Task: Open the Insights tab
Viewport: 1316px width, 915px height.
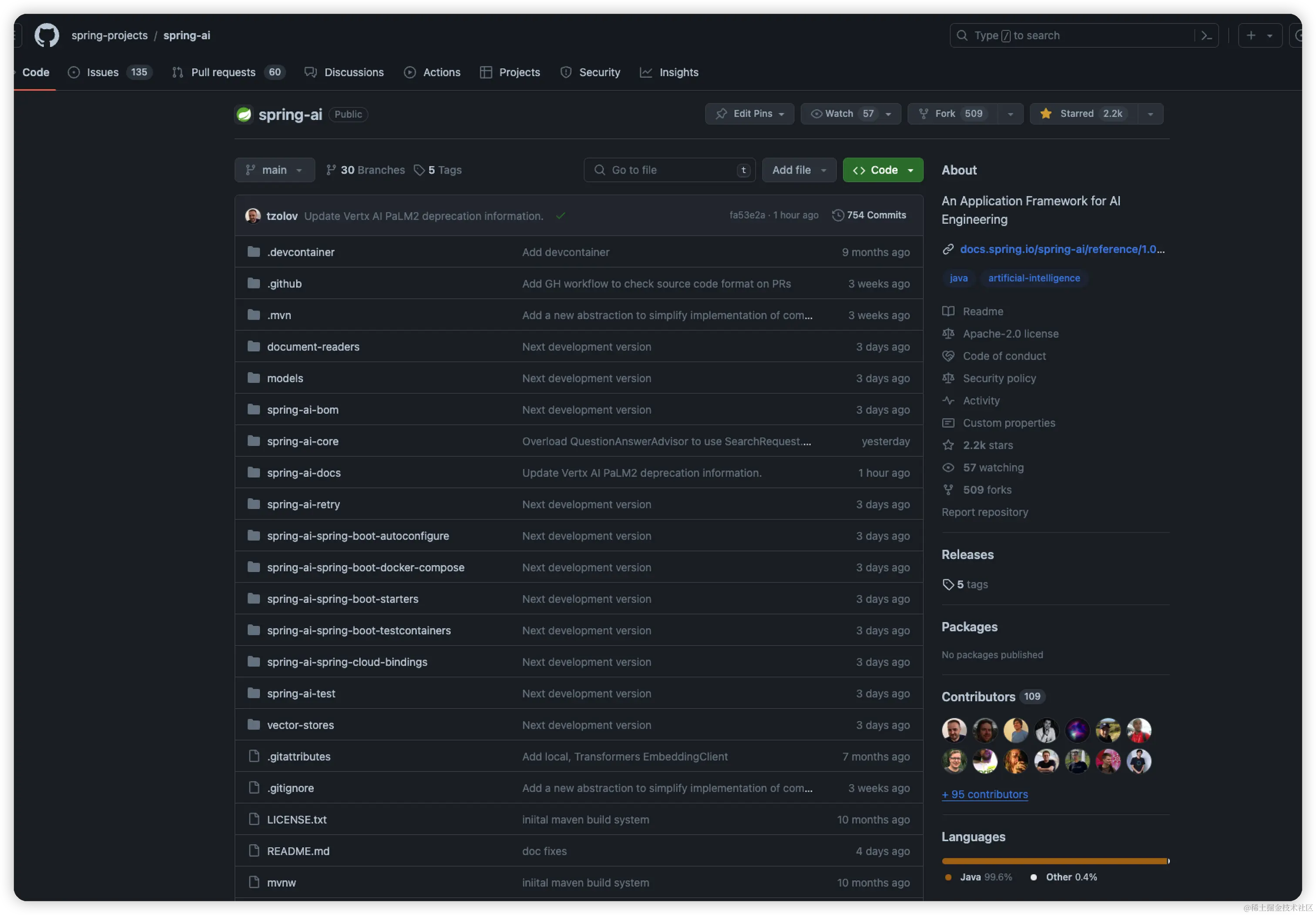Action: [x=669, y=72]
